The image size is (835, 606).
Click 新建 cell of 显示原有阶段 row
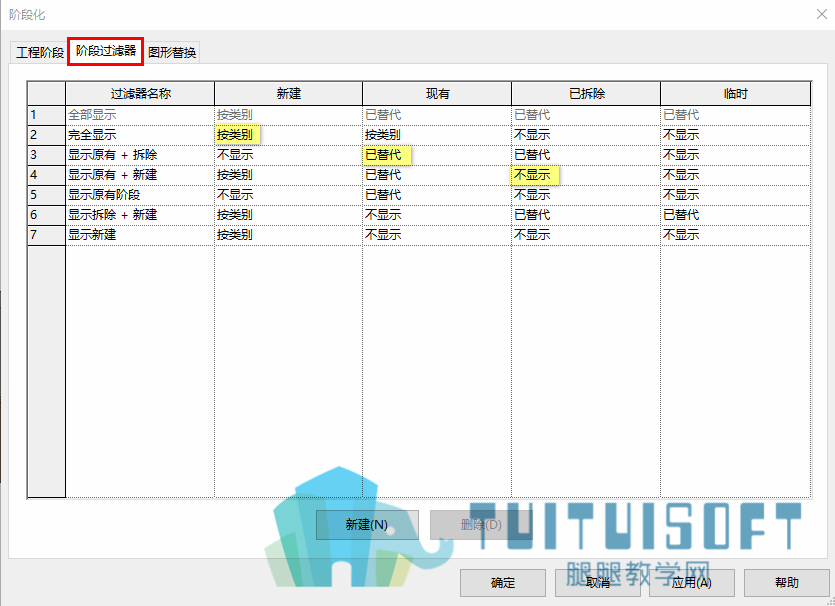click(x=289, y=195)
